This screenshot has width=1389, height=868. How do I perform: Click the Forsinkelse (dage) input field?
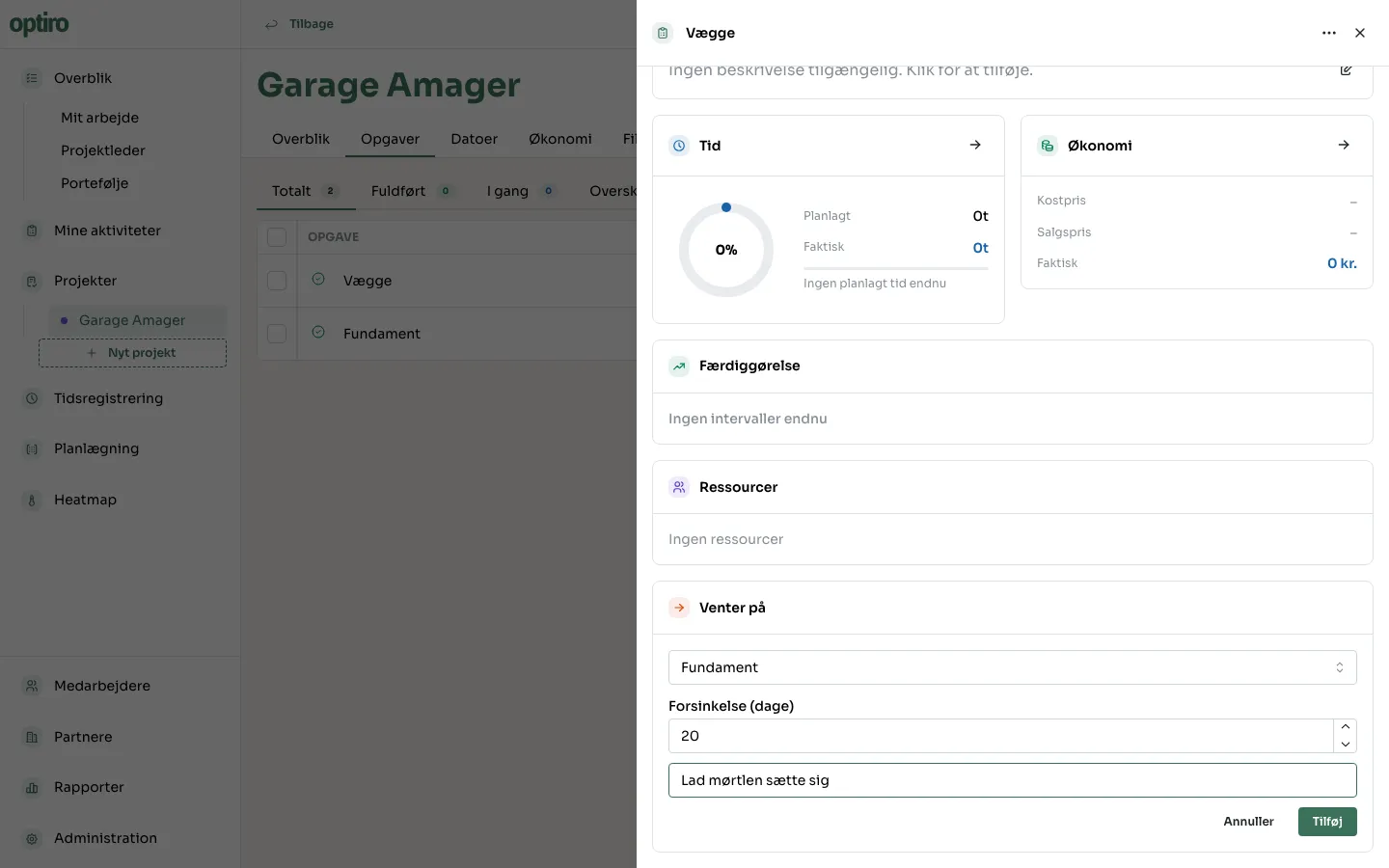1001,736
